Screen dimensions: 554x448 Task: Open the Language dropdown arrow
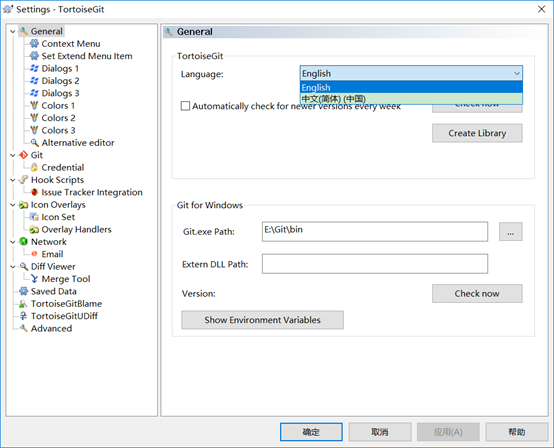point(517,73)
